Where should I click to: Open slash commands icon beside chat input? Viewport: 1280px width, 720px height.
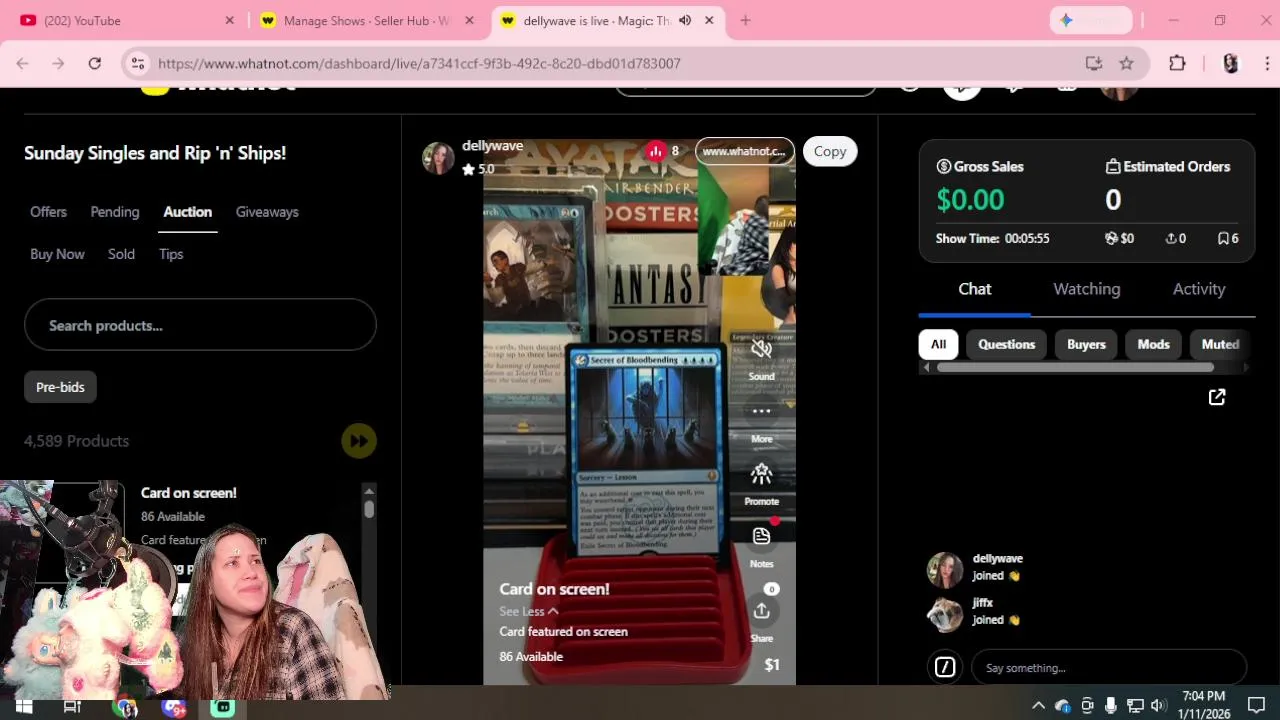945,667
